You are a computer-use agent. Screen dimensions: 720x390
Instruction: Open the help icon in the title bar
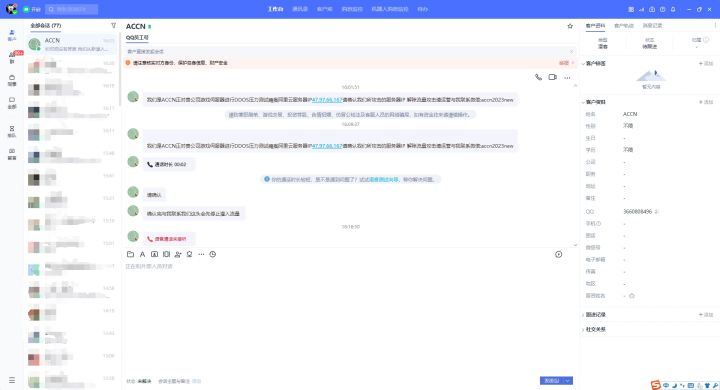tap(663, 9)
